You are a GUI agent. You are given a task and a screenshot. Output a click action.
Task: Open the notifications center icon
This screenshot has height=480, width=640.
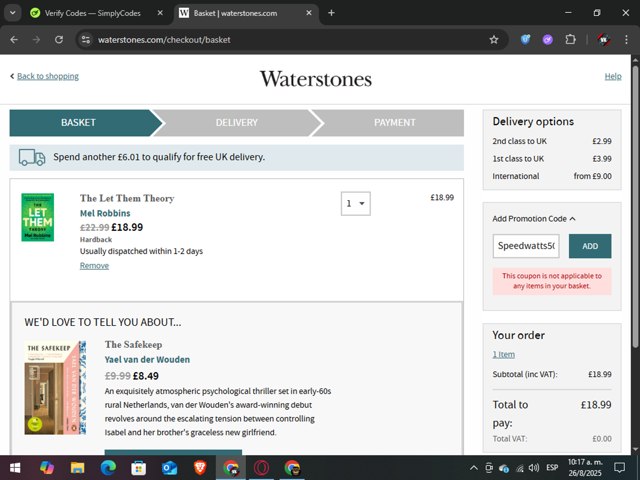click(620, 468)
